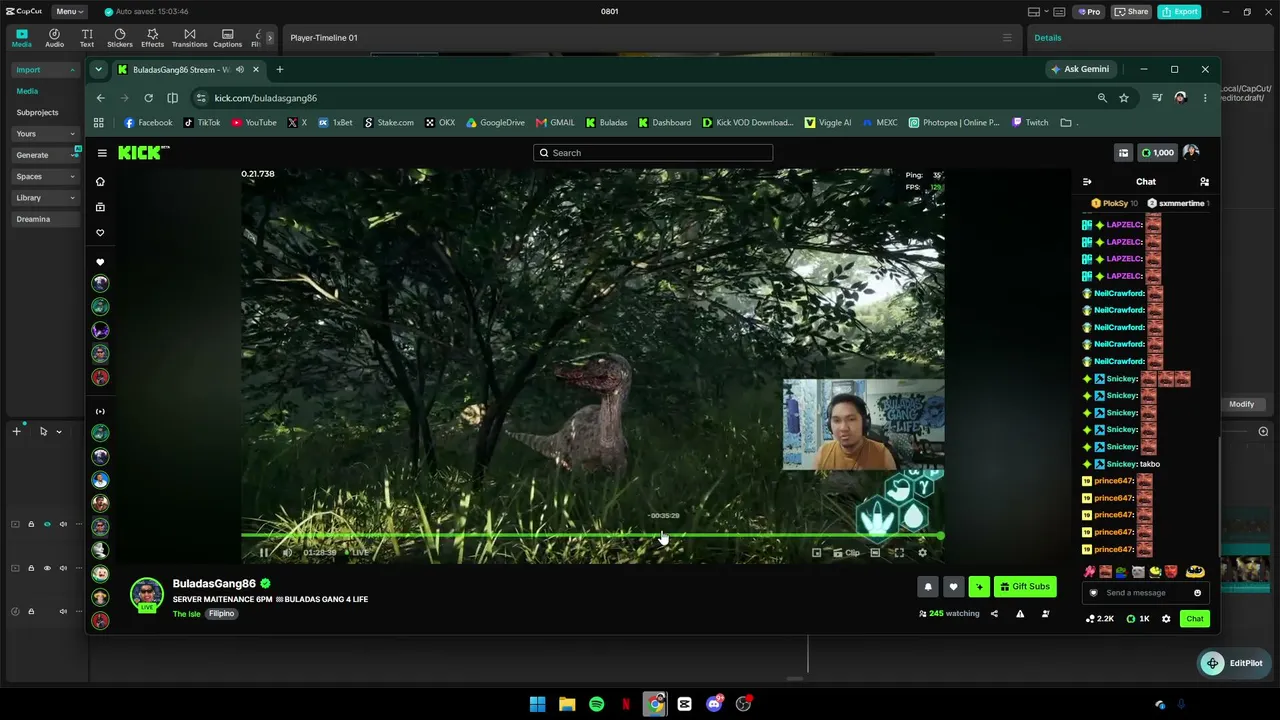Screen dimensions: 1280x720
Task: Click the Gift Subs button
Action: tap(1025, 587)
